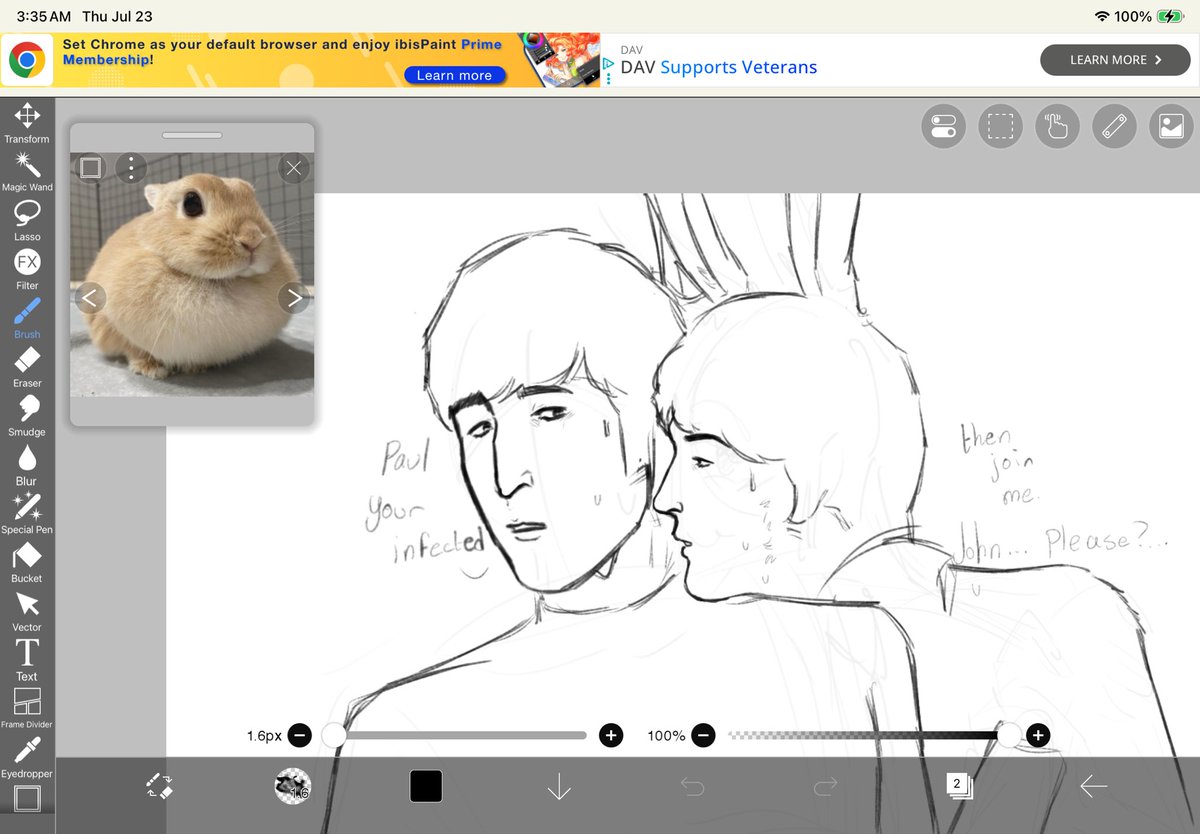Select the Text tool
Image resolution: width=1200 pixels, height=834 pixels.
coord(27,659)
